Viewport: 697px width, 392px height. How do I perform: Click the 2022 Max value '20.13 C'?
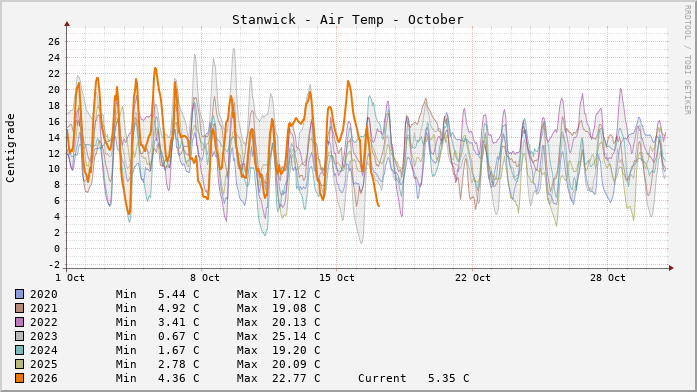tap(296, 322)
